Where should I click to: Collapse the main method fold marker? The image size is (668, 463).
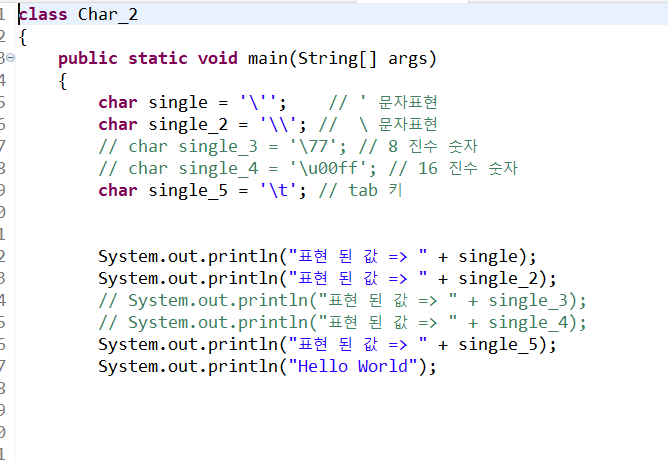pyautogui.click(x=11, y=58)
